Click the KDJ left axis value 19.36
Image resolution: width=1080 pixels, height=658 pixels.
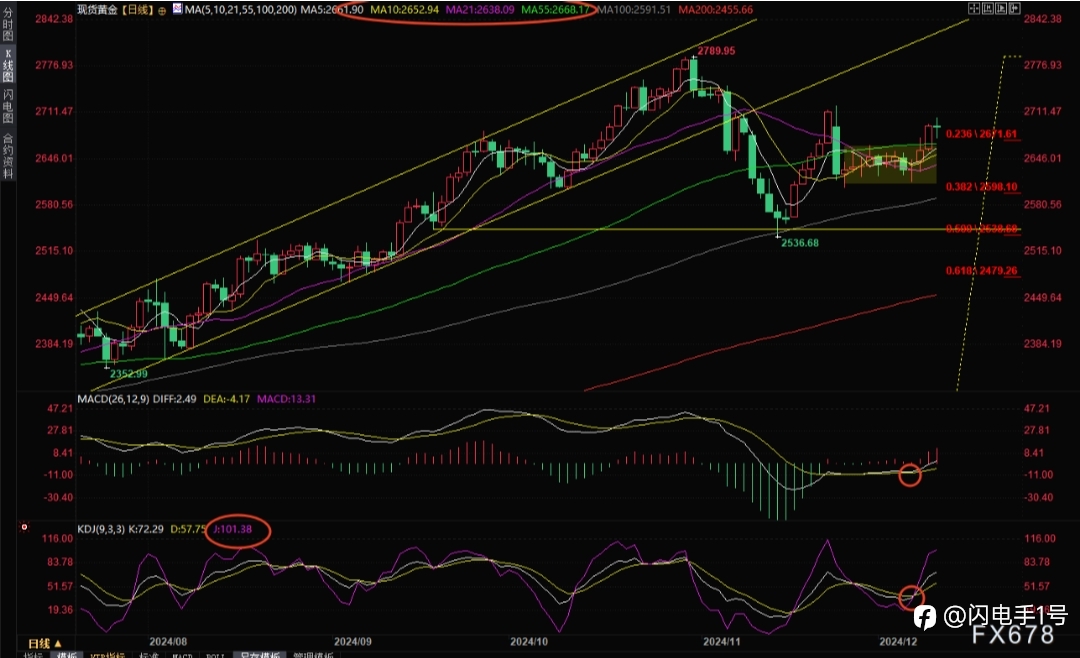tap(60, 610)
